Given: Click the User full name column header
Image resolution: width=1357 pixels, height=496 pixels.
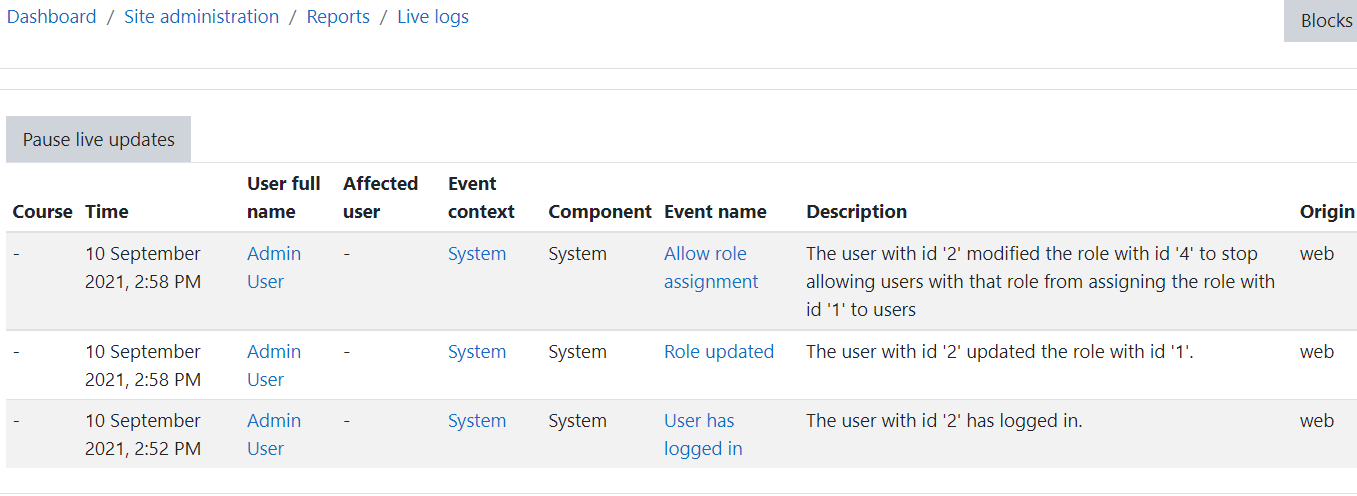Looking at the screenshot, I should pos(284,198).
